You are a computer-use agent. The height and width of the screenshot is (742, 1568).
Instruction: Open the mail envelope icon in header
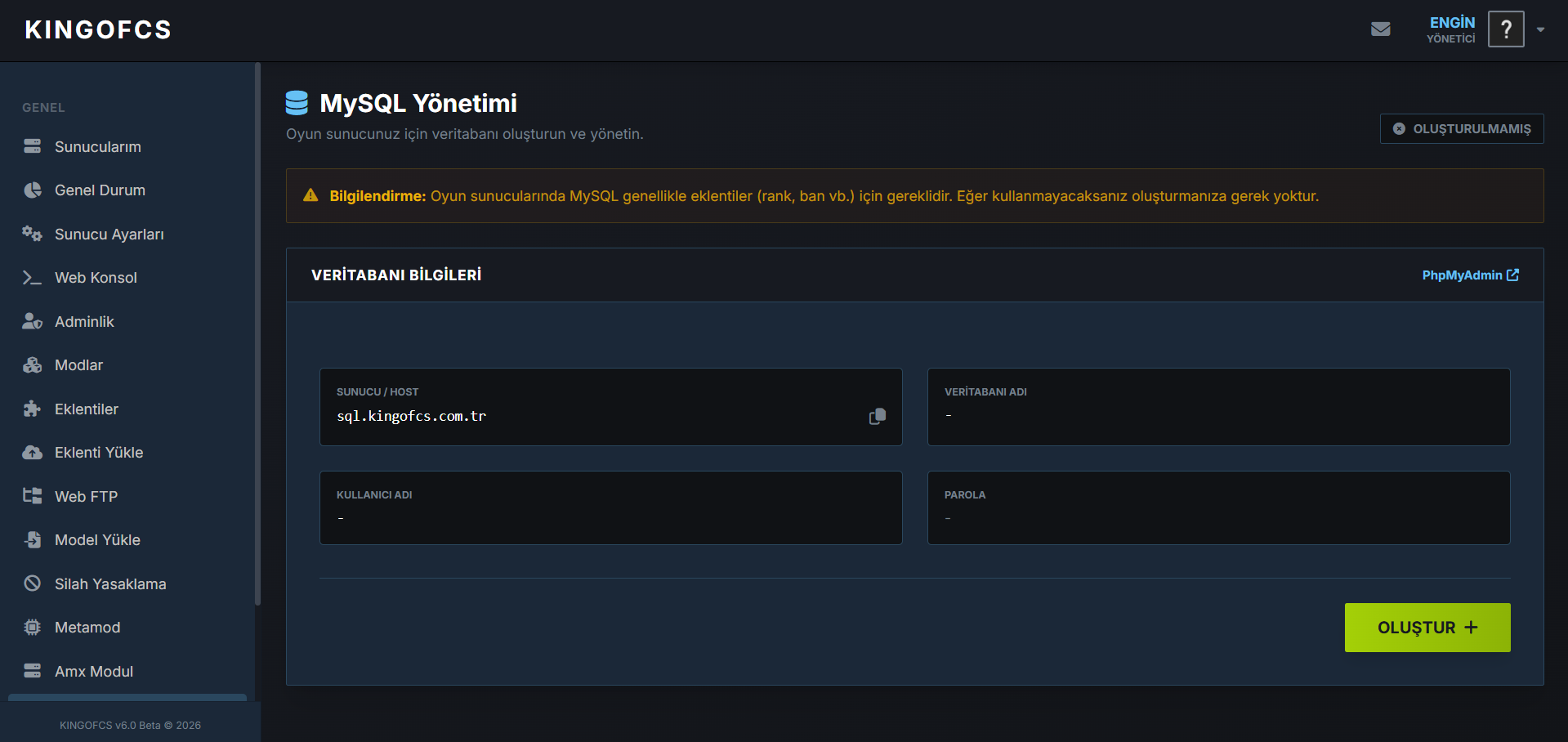point(1380,29)
